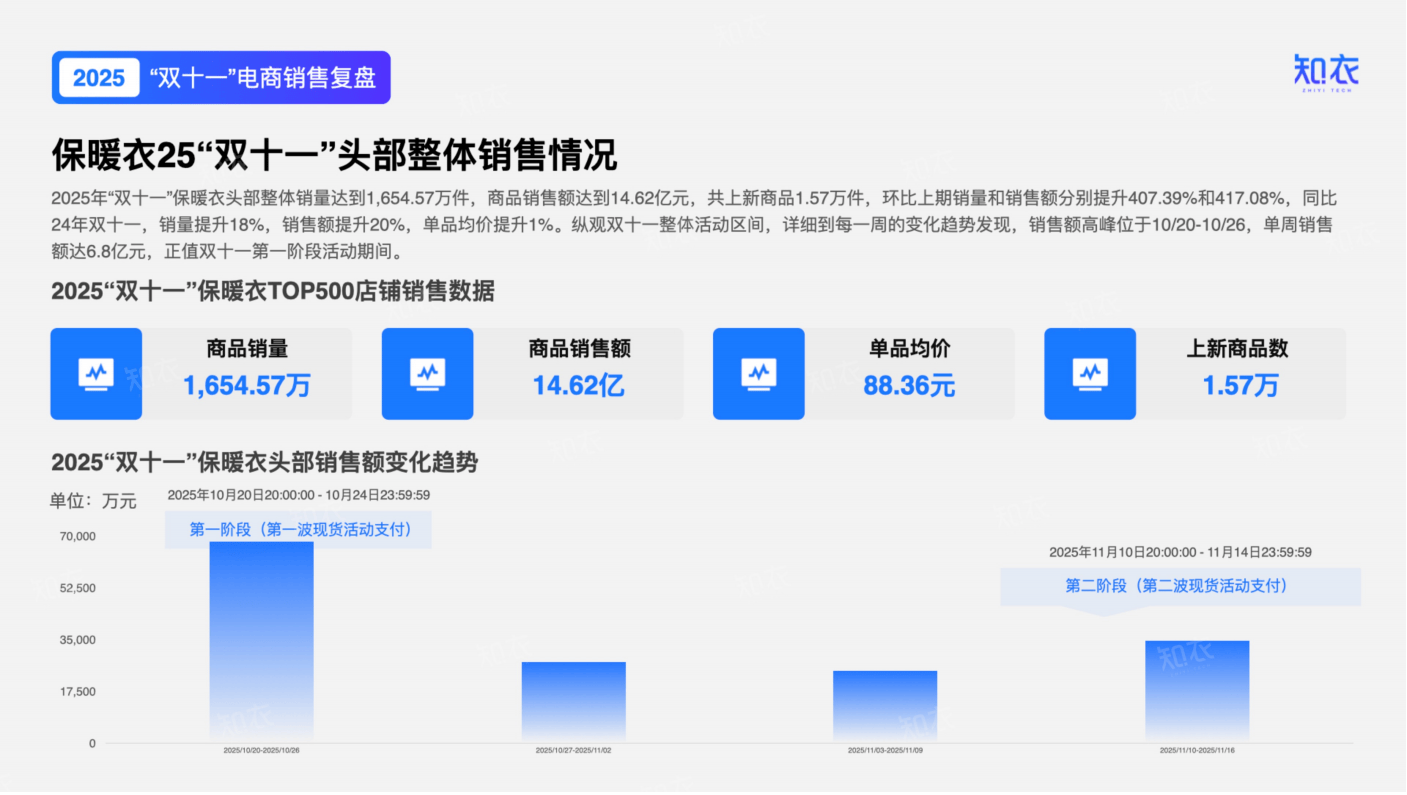This screenshot has height=795, width=1407.
Task: Click the 1,654.57万 sales volume figure
Action: 247,385
